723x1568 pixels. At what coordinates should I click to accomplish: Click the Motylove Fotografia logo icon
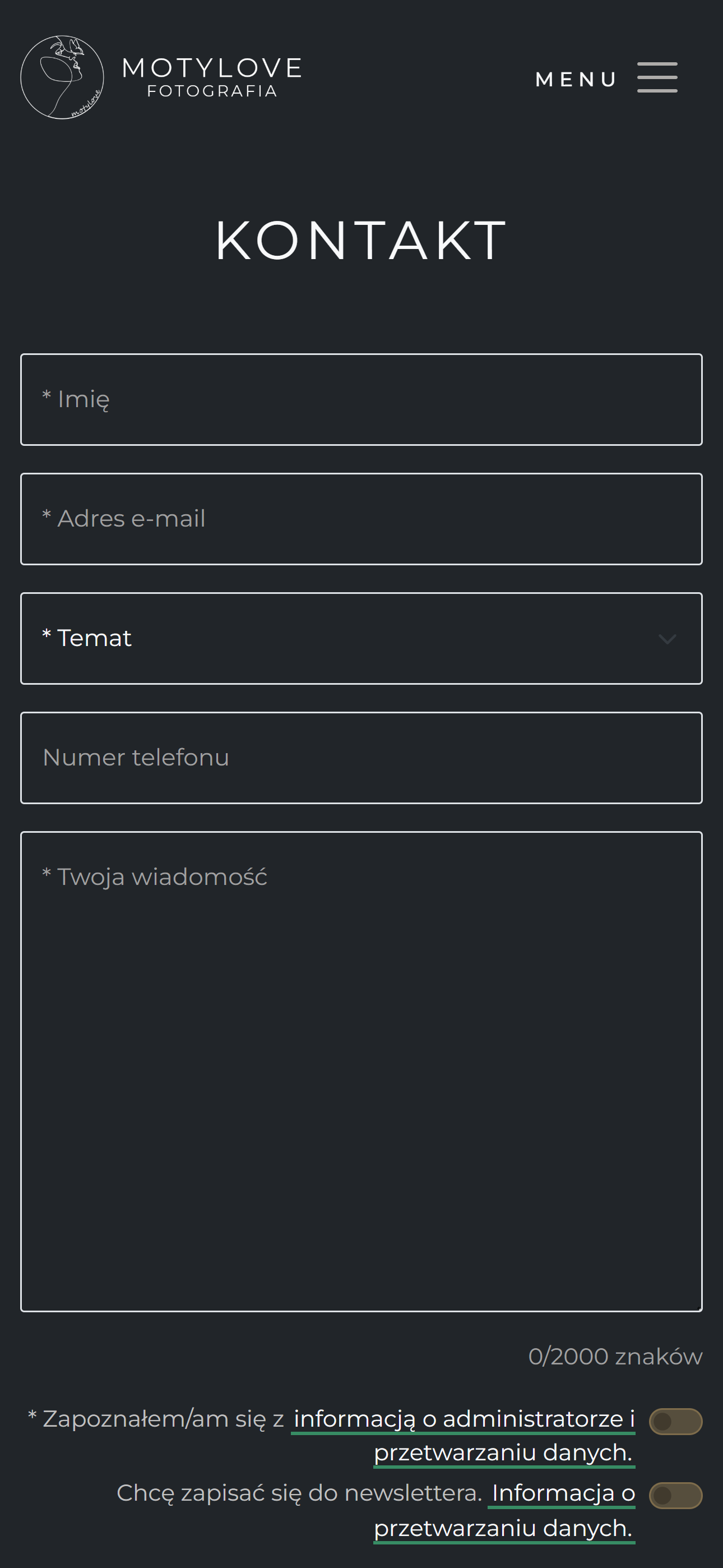pyautogui.click(x=63, y=77)
